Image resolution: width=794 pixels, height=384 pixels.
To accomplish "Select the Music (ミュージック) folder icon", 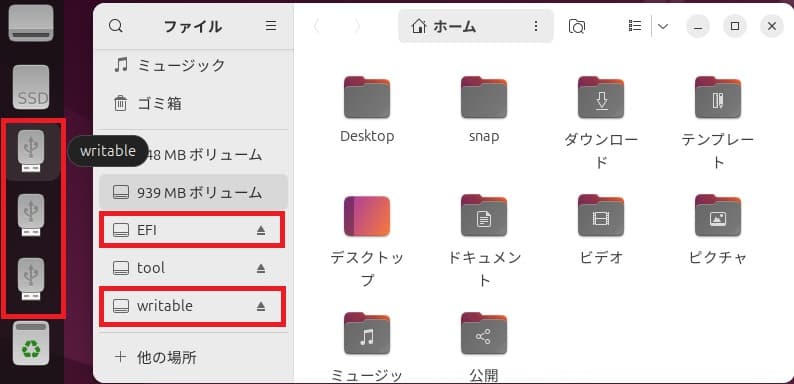I will (x=367, y=333).
